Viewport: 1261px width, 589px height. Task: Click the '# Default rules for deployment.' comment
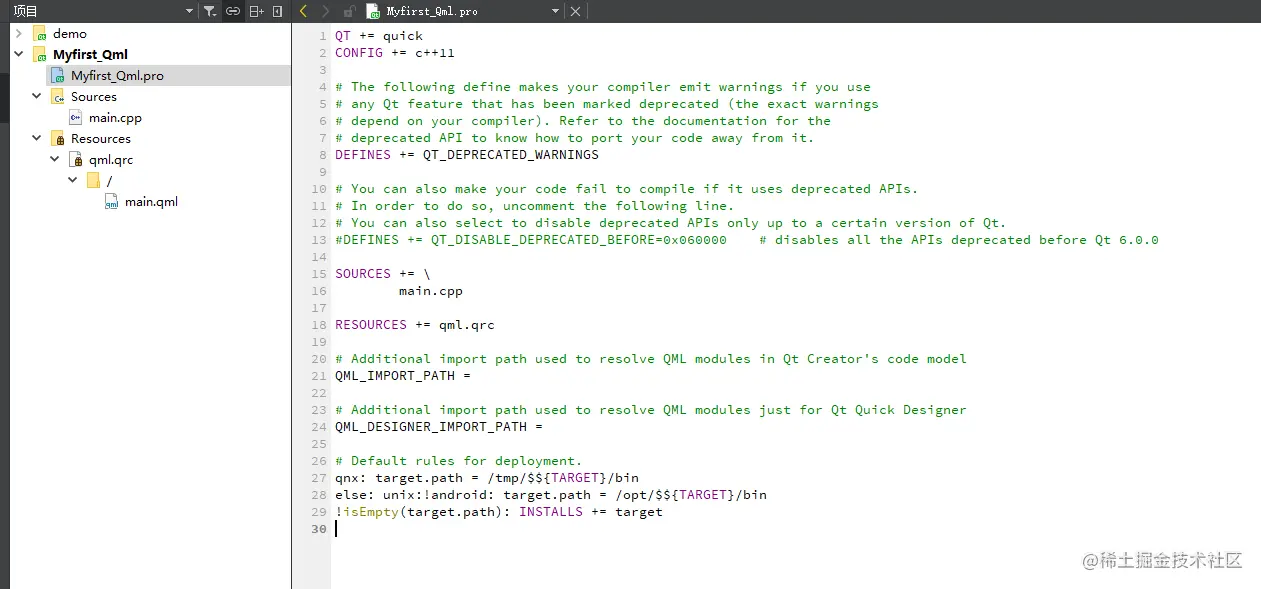[x=459, y=460]
